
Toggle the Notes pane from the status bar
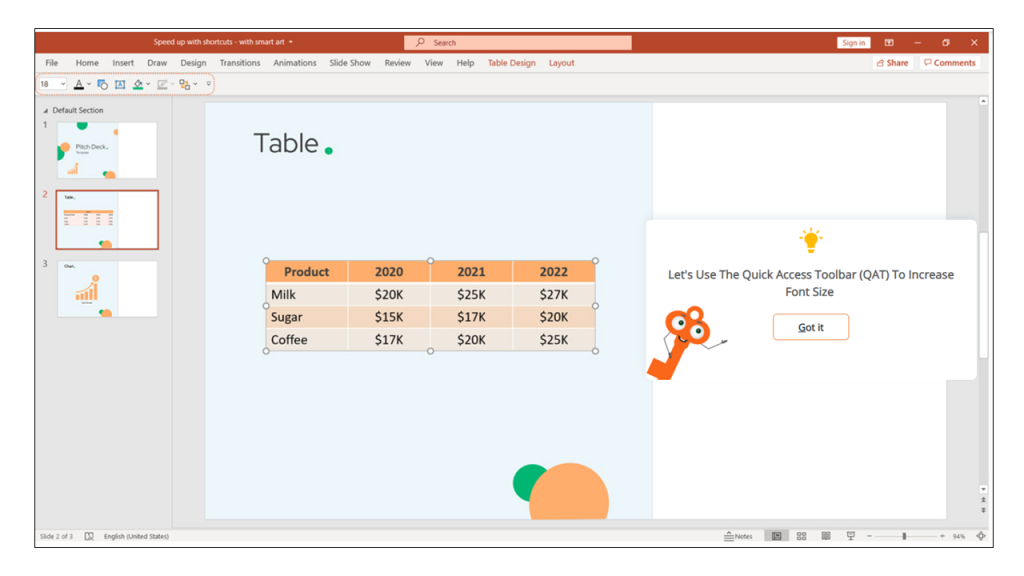pos(740,536)
